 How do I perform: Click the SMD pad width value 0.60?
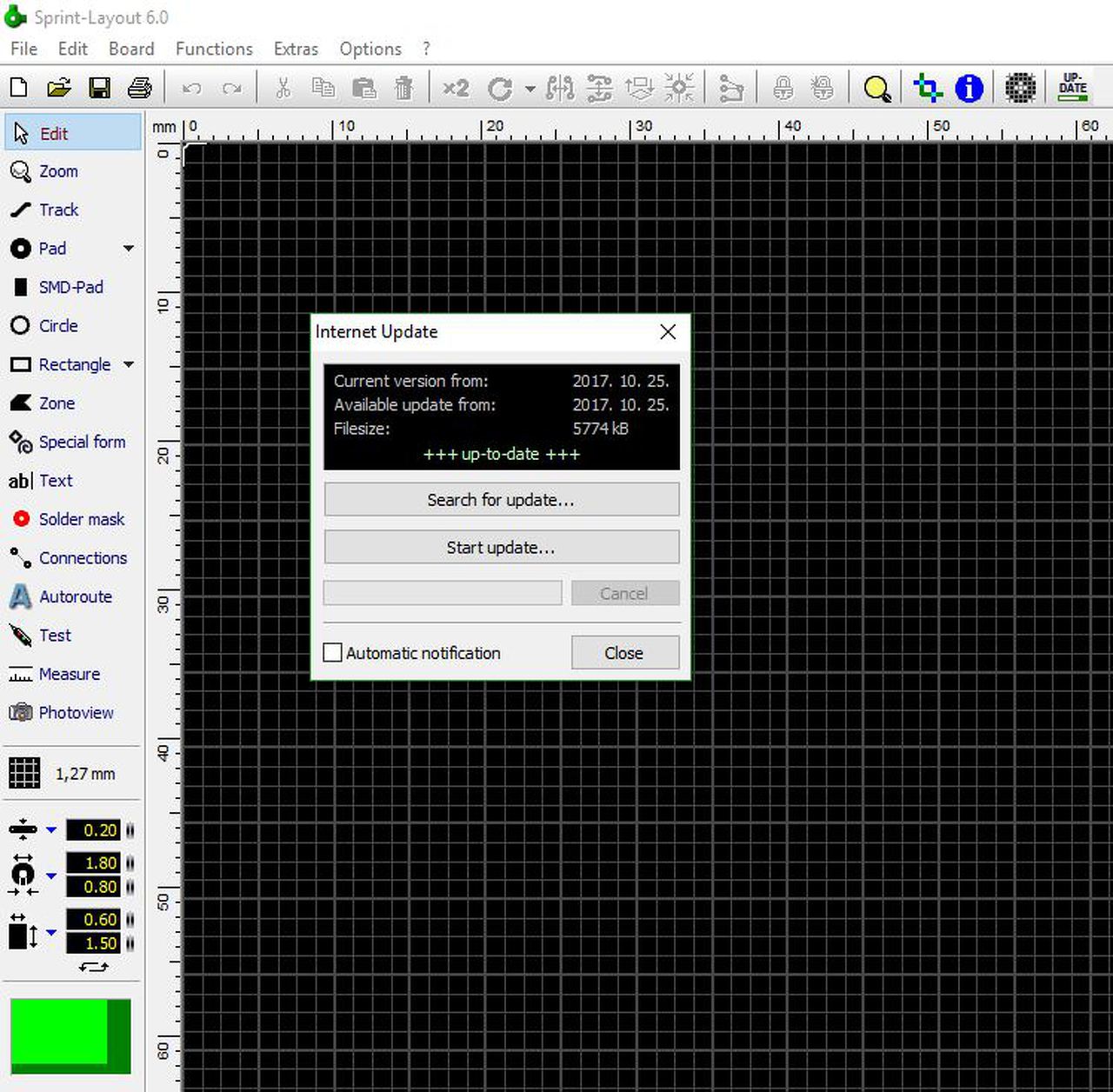pyautogui.click(x=93, y=919)
